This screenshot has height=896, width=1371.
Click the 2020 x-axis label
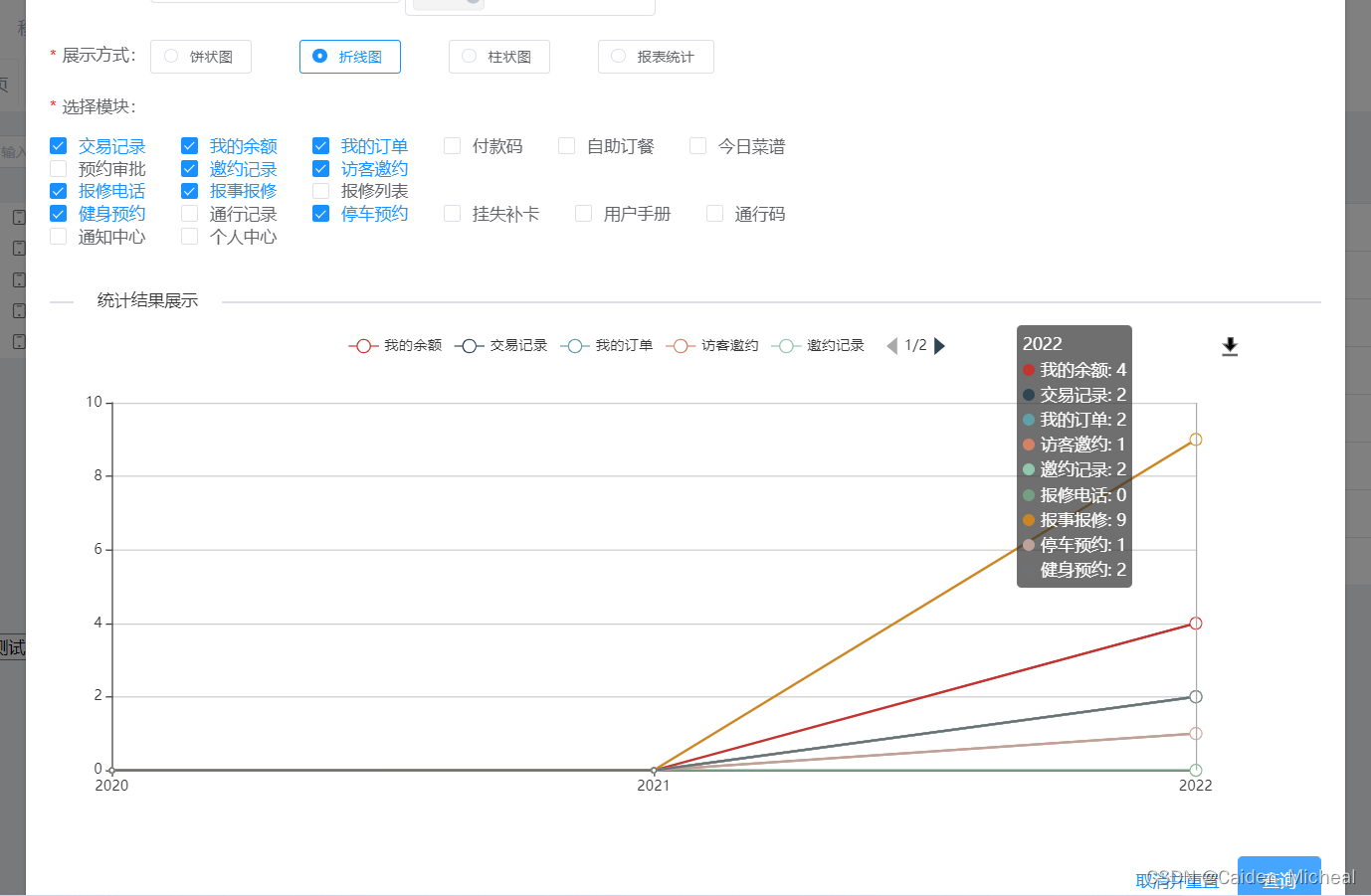(x=111, y=786)
